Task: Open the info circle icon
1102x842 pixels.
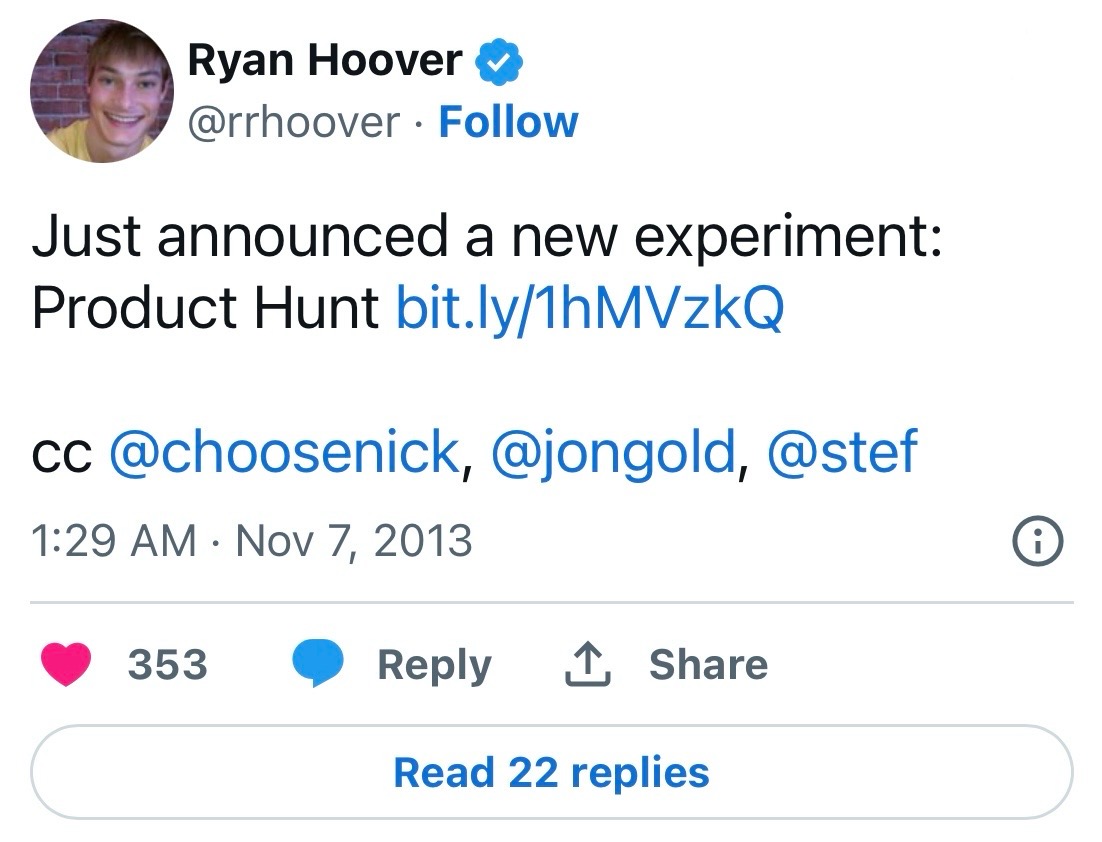Action: pos(1038,542)
